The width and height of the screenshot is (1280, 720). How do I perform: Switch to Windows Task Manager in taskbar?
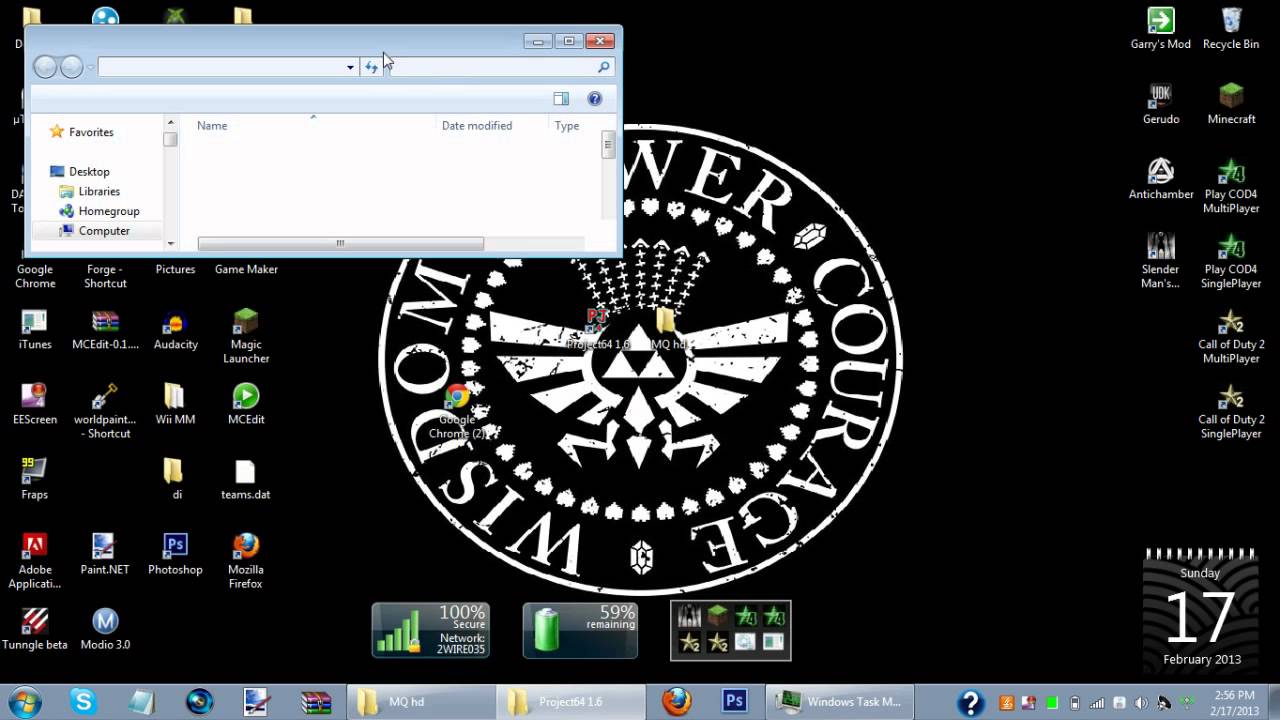coord(840,702)
